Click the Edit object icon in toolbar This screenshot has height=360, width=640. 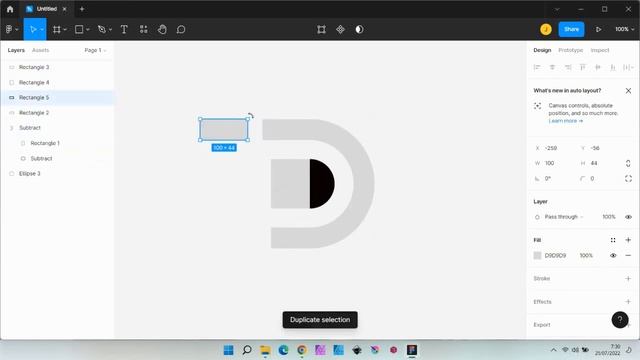click(321, 29)
